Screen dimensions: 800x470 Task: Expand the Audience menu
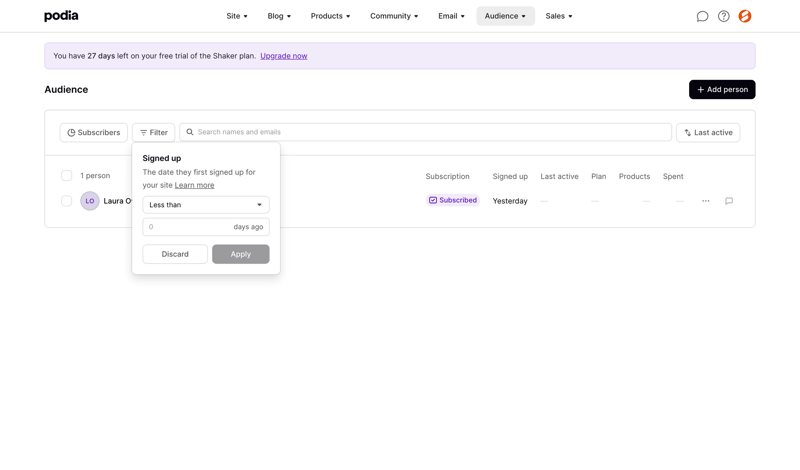(x=505, y=16)
